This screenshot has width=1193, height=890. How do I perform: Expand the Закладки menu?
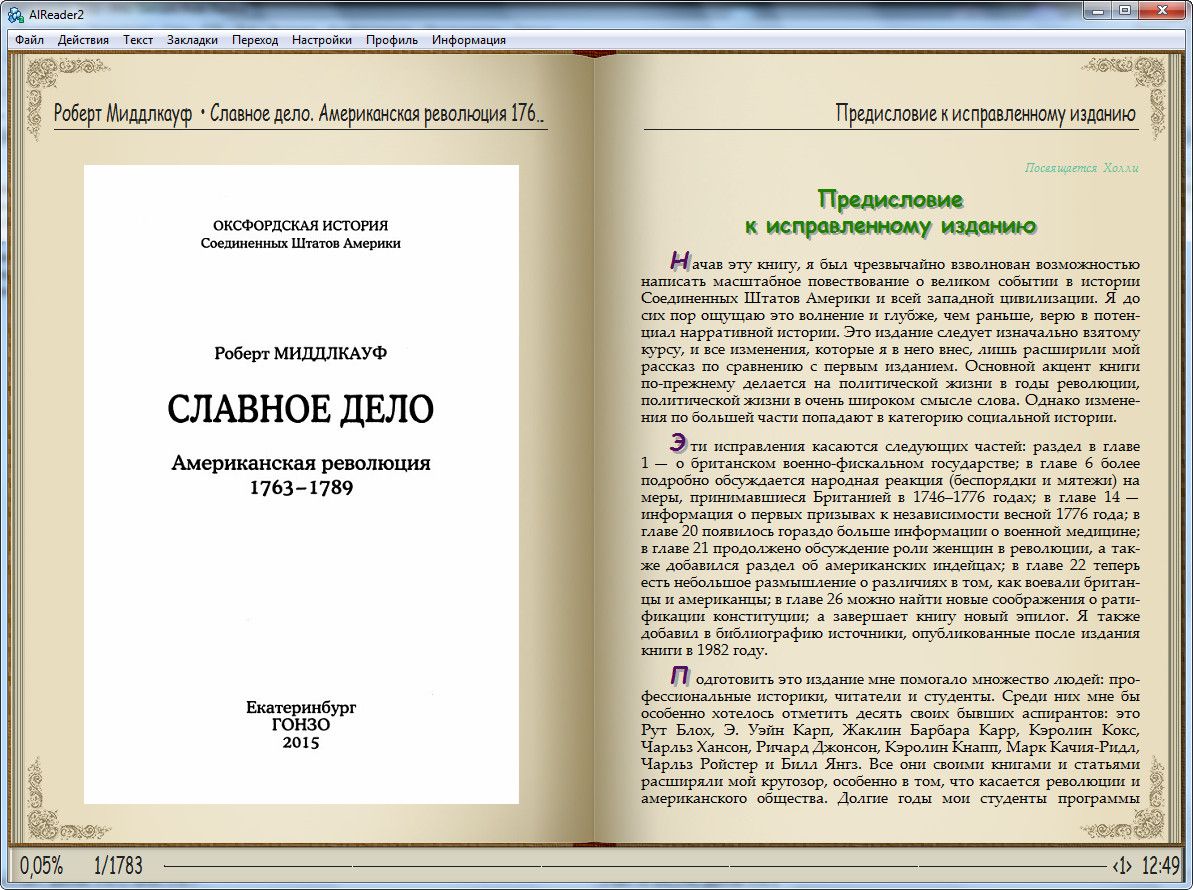[x=192, y=40]
